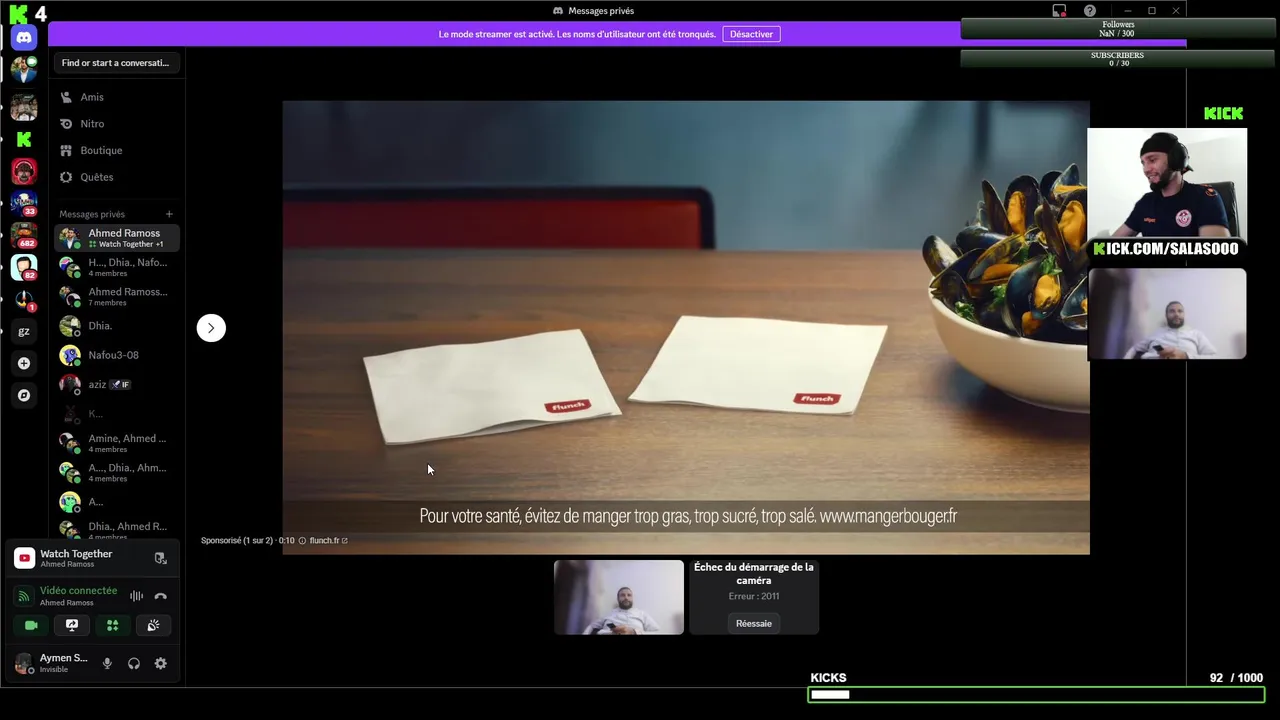Image resolution: width=1280 pixels, height=720 pixels.
Task: Open faded K... direct message
Action: pos(117,414)
